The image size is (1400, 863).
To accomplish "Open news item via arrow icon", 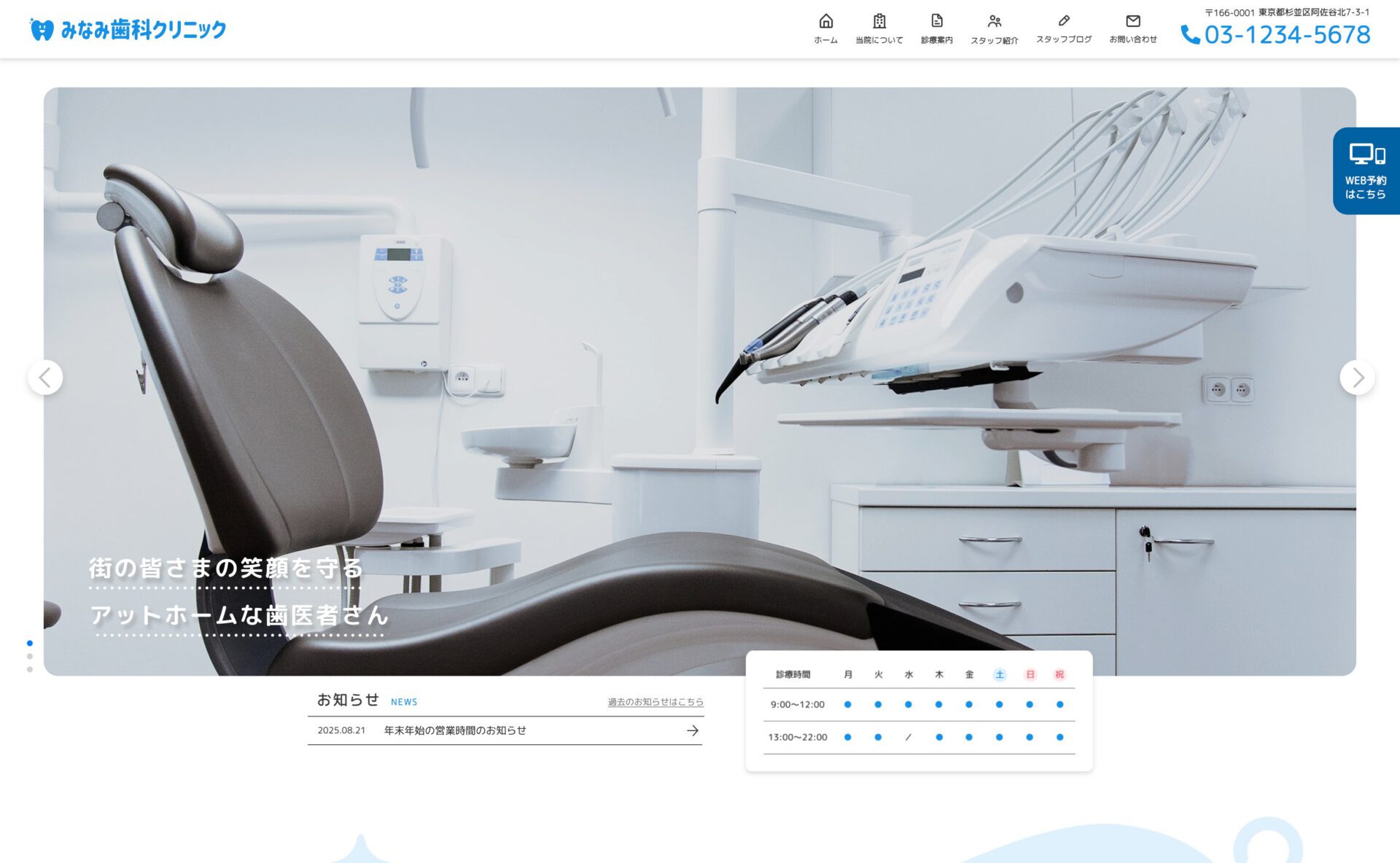I will tap(692, 730).
